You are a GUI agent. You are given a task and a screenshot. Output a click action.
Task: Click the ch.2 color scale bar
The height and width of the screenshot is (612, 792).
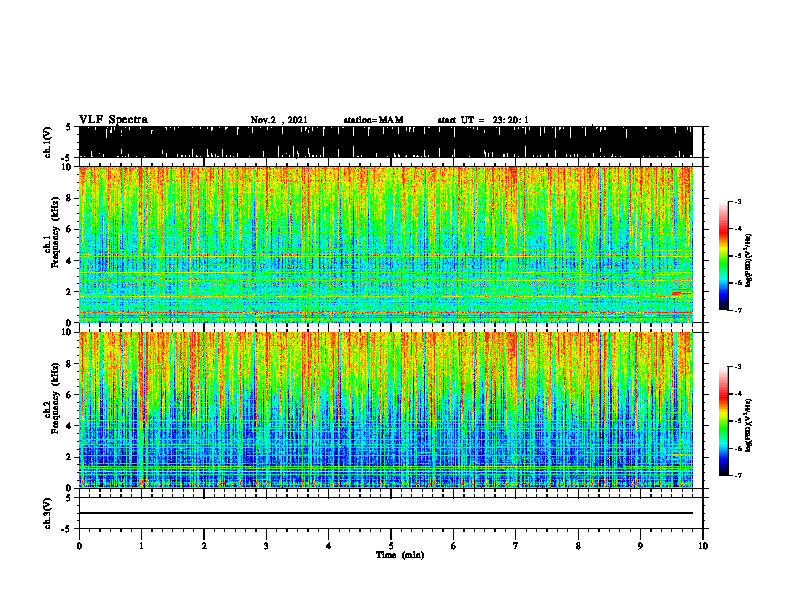coord(723,421)
